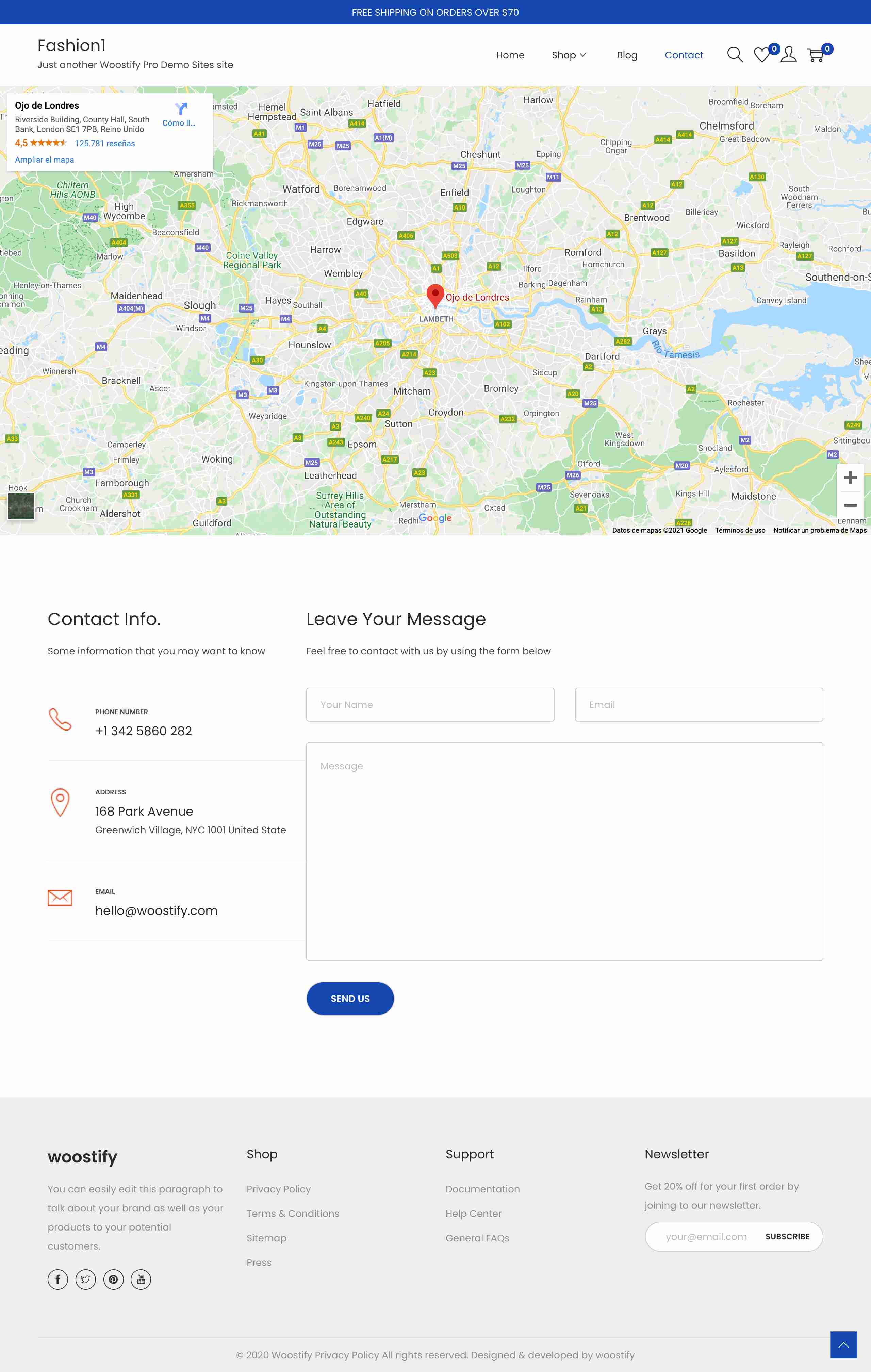Click the SUBSCRIBE newsletter button
This screenshot has width=871, height=1372.
(x=787, y=1236)
